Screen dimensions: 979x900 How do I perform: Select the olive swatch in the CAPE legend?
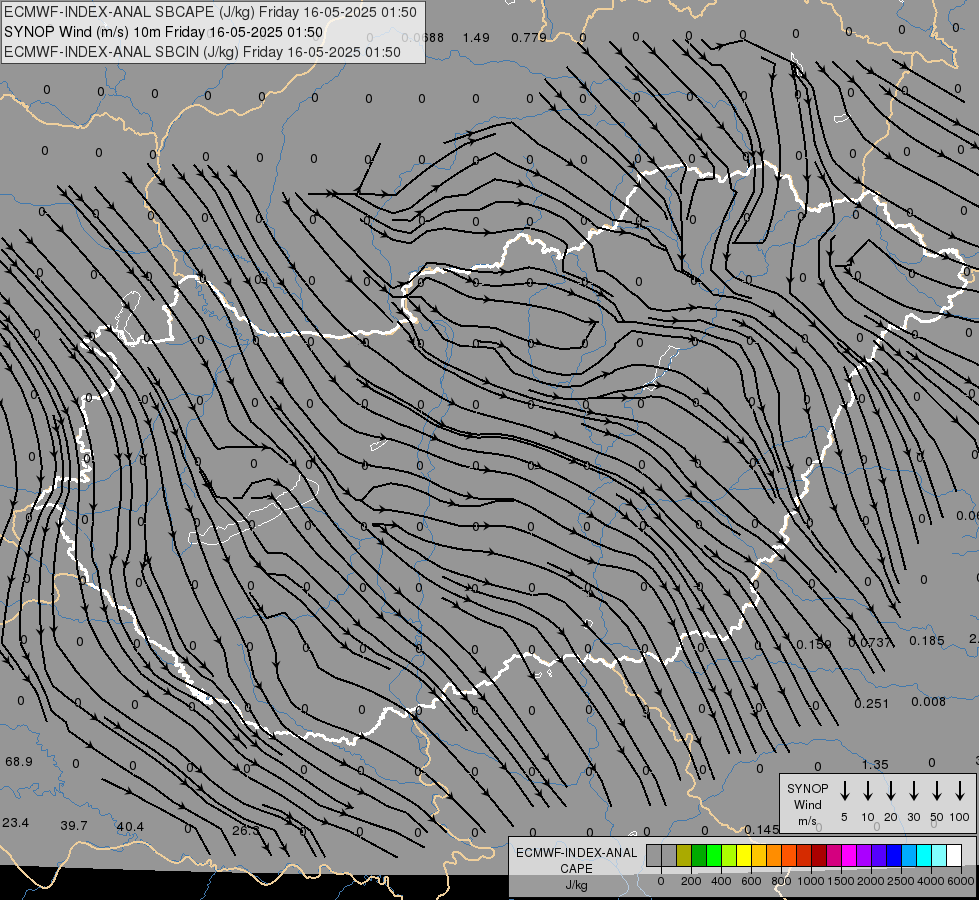coord(684,855)
